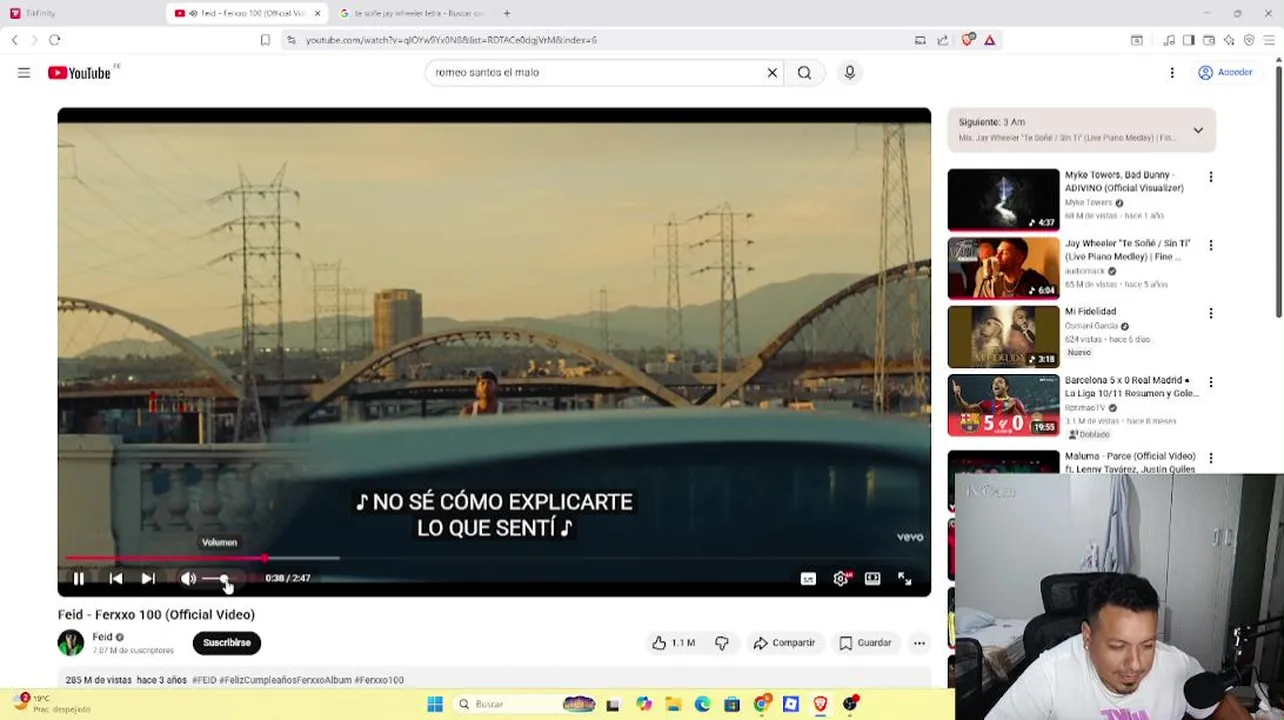Open options for Barcelona vs Real Madrid video

click(1211, 382)
